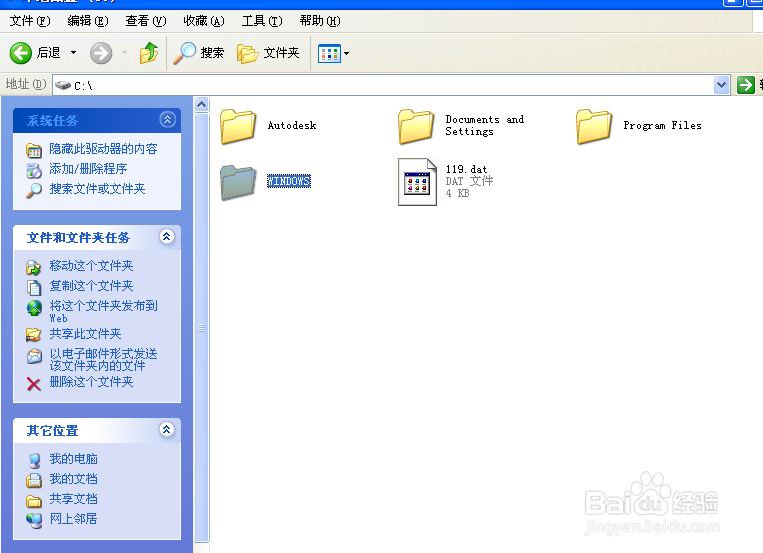The height and width of the screenshot is (553, 763).
Task: Click the red X delete icon
Action: coord(34,385)
